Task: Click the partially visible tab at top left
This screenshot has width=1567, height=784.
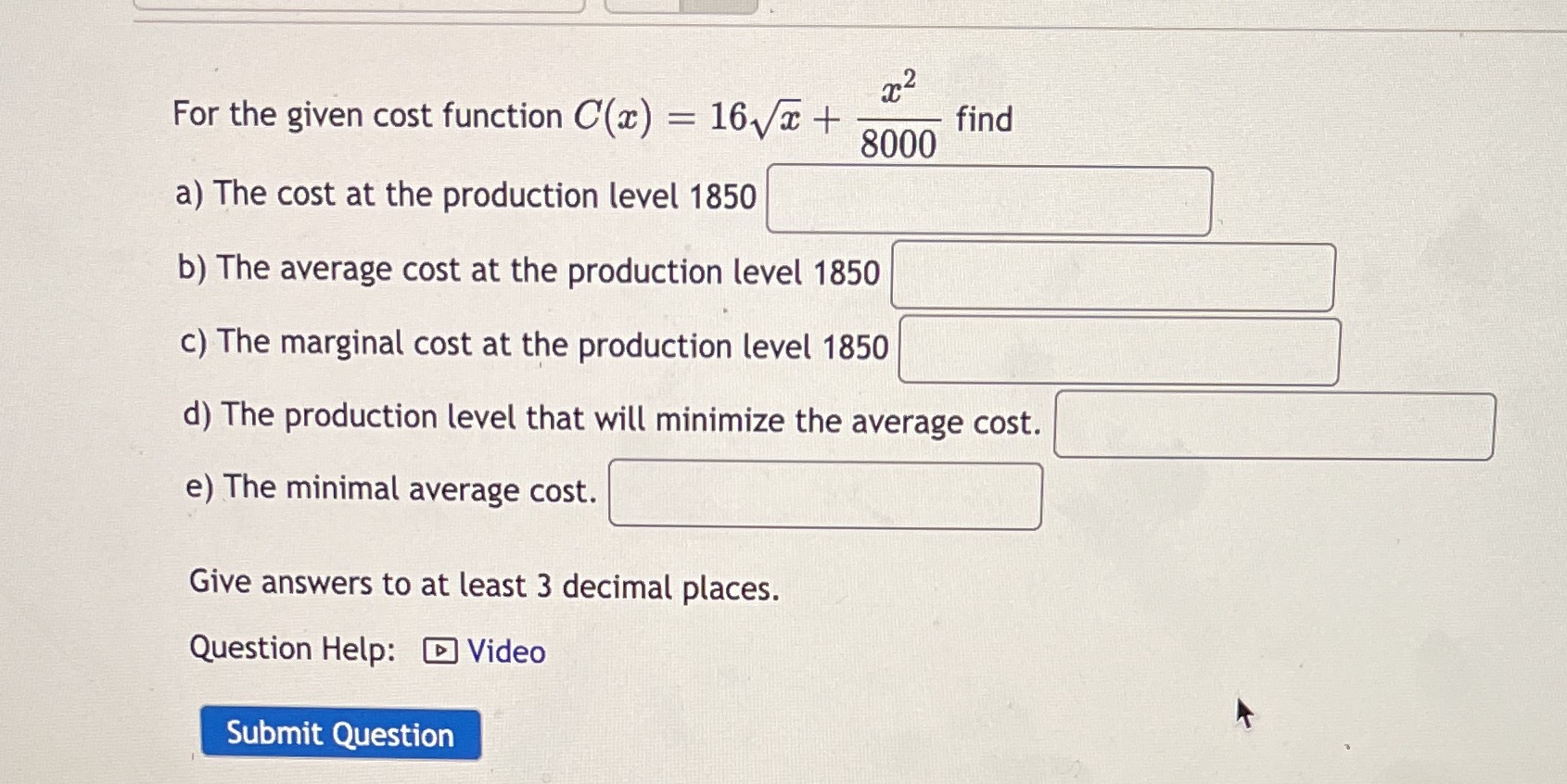Action: [x=362, y=9]
